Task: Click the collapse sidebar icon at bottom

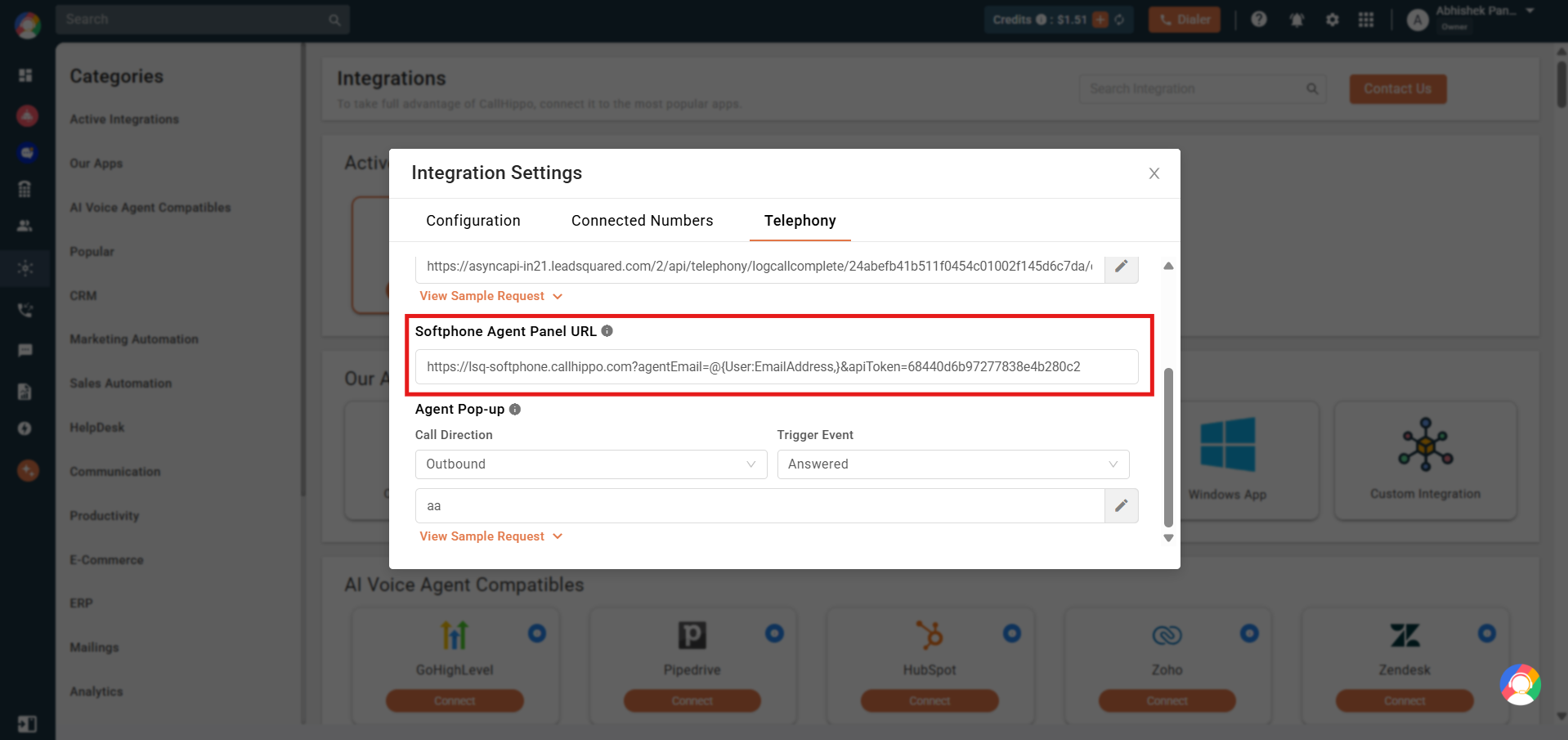Action: (26, 724)
